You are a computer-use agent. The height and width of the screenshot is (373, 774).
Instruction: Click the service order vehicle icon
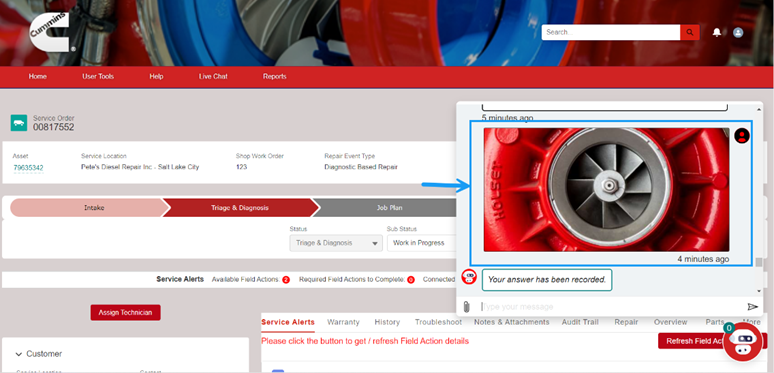tap(19, 123)
